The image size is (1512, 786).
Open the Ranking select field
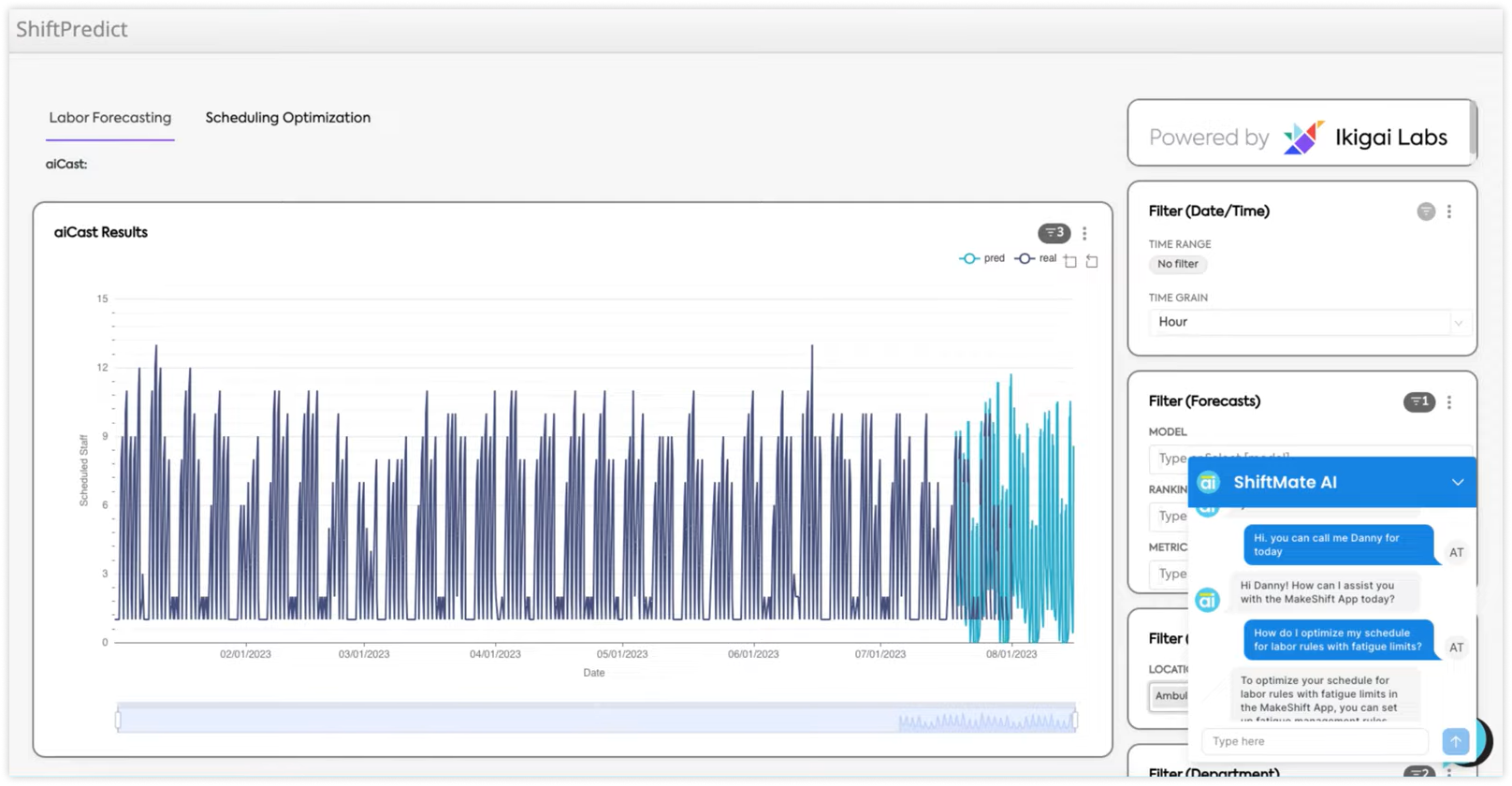click(x=1170, y=517)
